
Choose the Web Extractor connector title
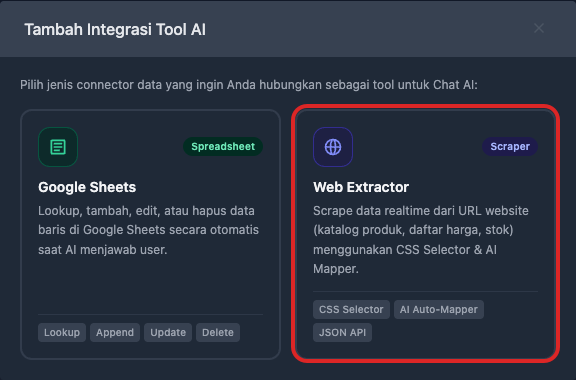pyautogui.click(x=361, y=187)
